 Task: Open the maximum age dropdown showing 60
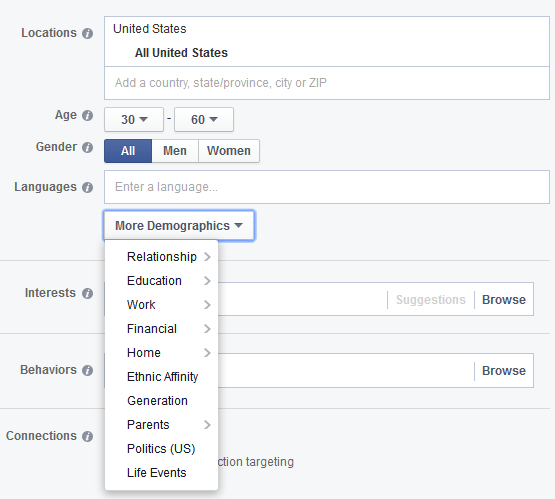pos(204,120)
